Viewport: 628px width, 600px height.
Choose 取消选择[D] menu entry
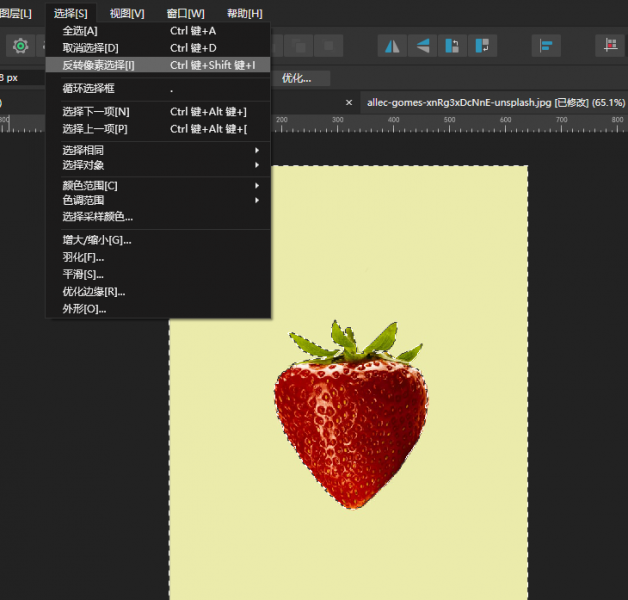(158, 48)
